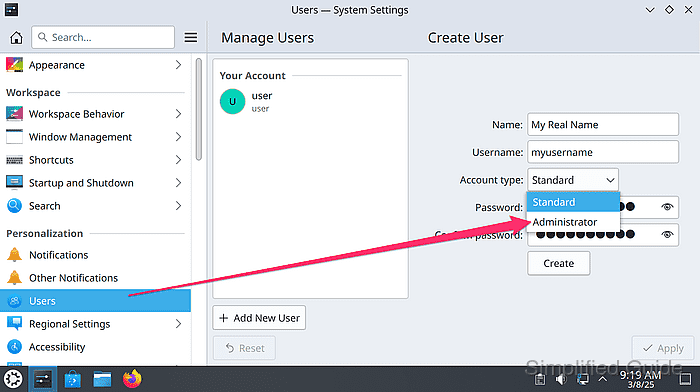The width and height of the screenshot is (700, 392).
Task: Open the Account type dropdown
Action: click(x=573, y=180)
